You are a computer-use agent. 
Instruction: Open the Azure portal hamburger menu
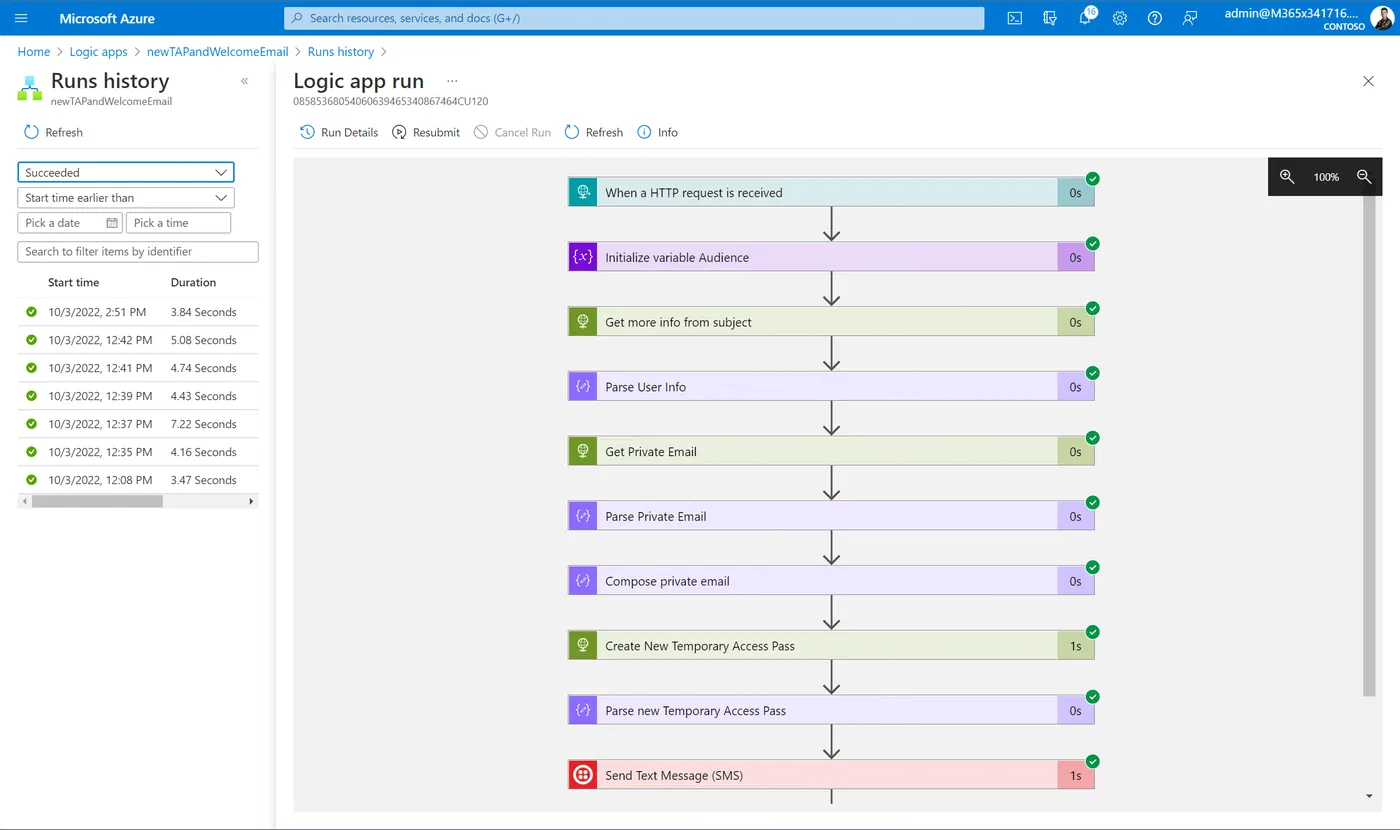(21, 18)
